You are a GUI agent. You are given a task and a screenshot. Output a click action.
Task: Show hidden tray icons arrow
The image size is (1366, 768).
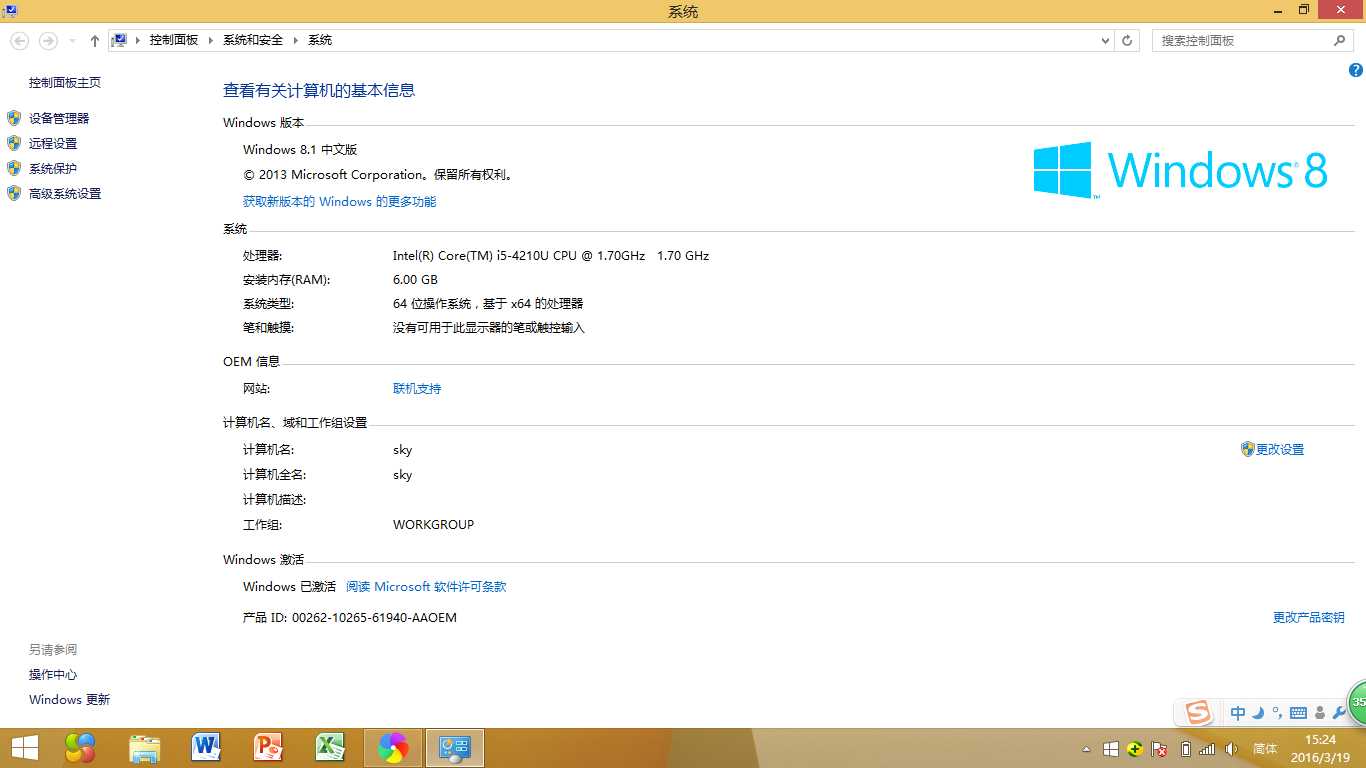coord(1086,749)
